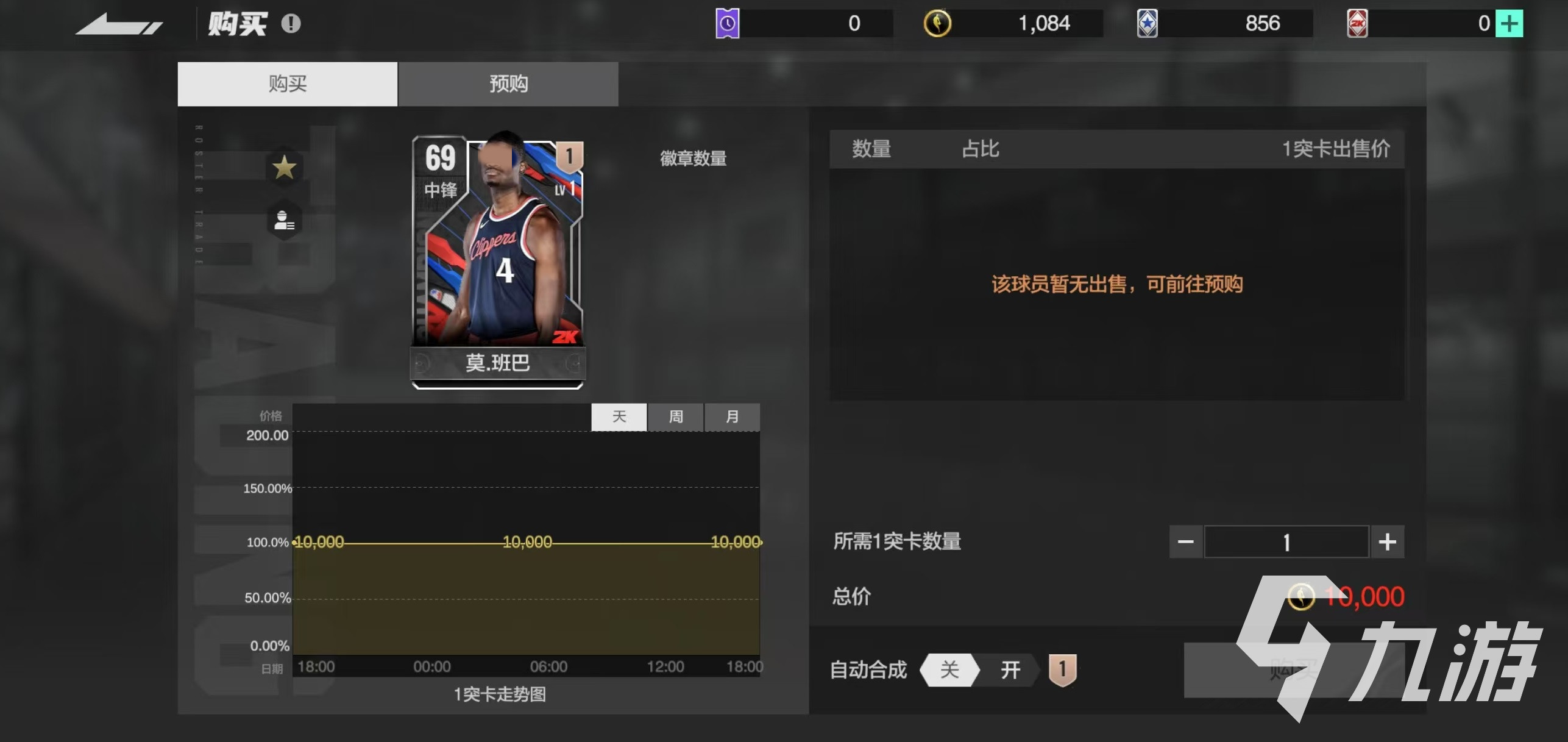Tap the level 1 shield badge on card

point(569,156)
